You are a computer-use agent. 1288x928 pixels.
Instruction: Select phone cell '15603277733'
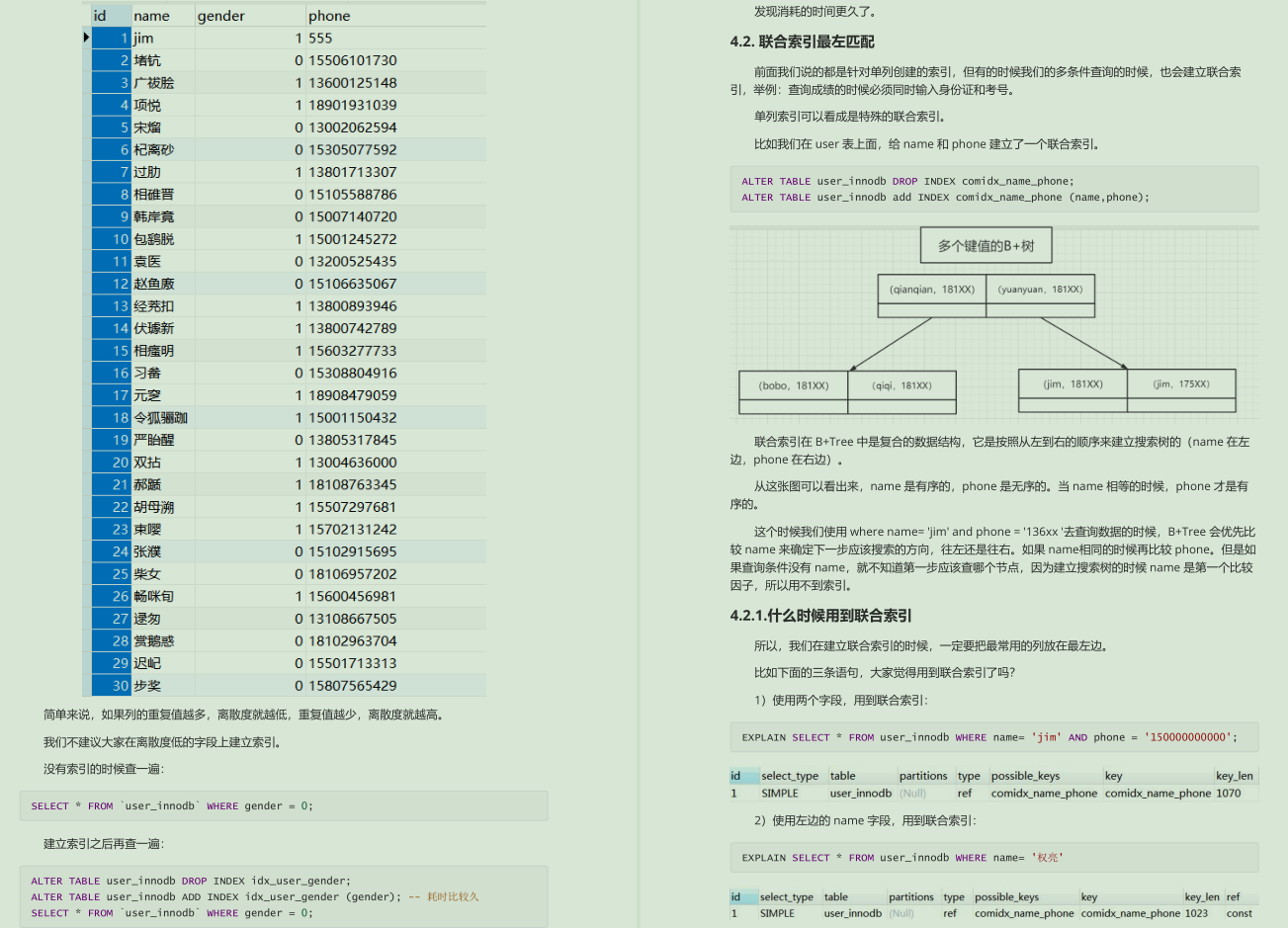353,351
